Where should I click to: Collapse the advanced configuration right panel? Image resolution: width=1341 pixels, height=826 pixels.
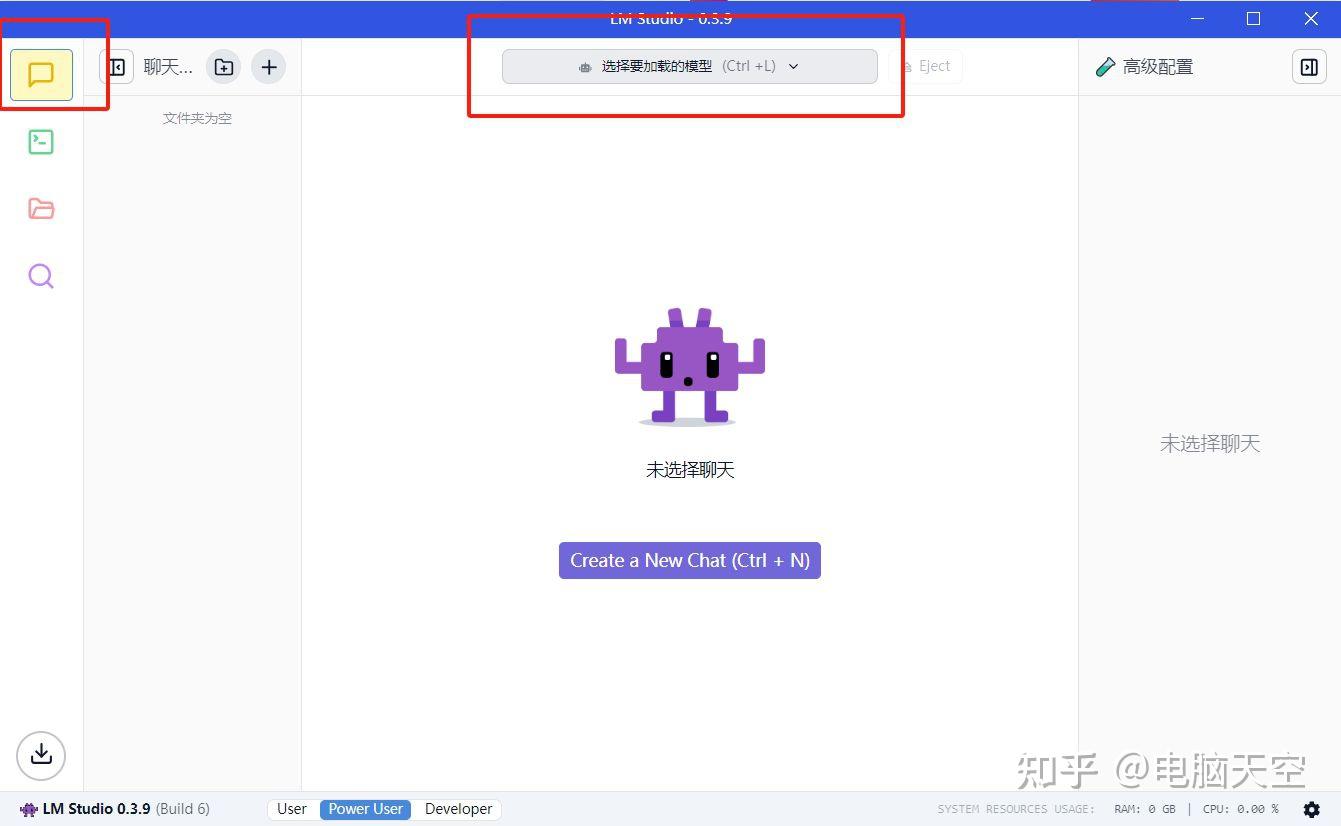click(x=1309, y=67)
